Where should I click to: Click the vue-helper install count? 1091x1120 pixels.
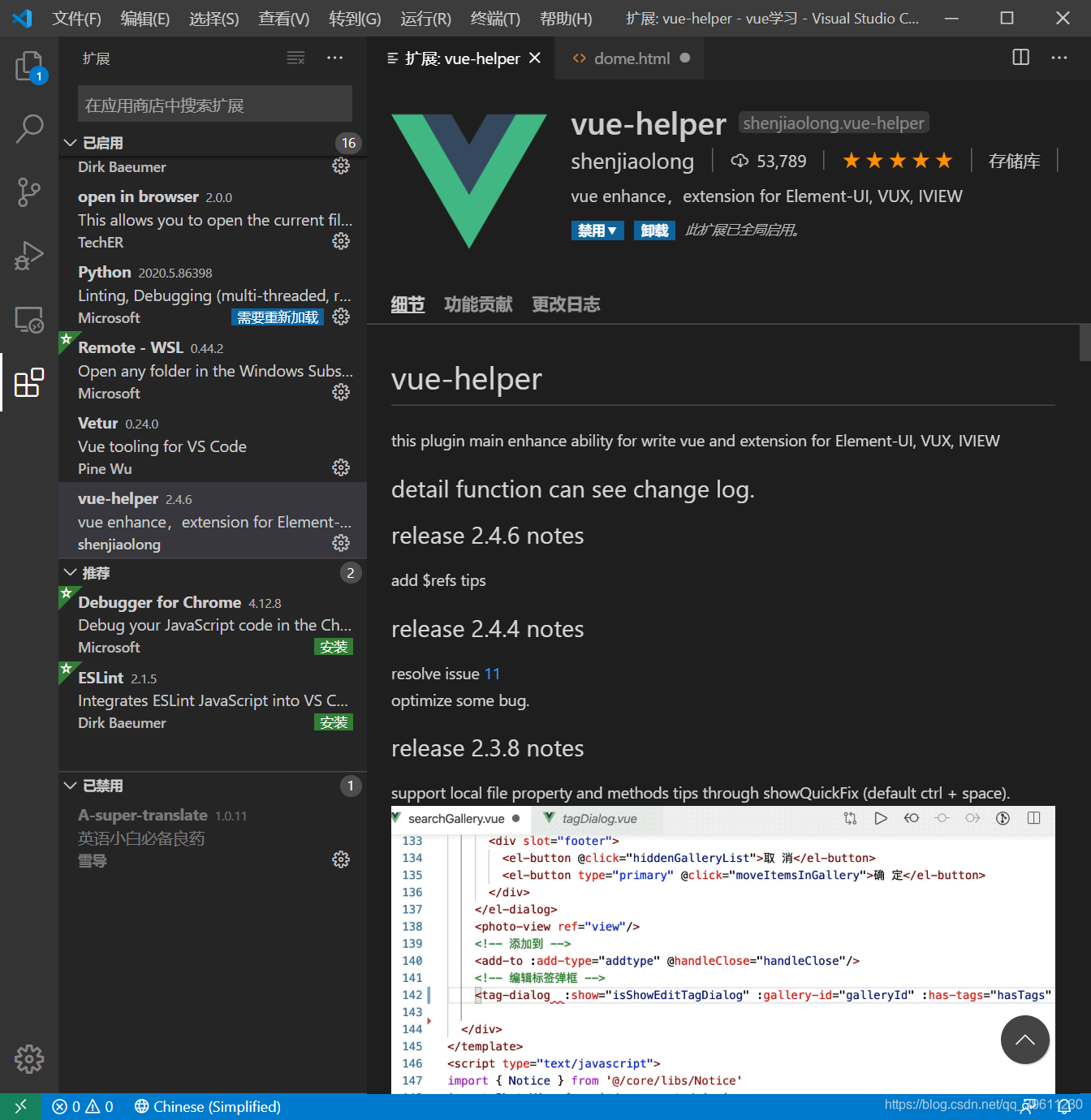[x=769, y=161]
